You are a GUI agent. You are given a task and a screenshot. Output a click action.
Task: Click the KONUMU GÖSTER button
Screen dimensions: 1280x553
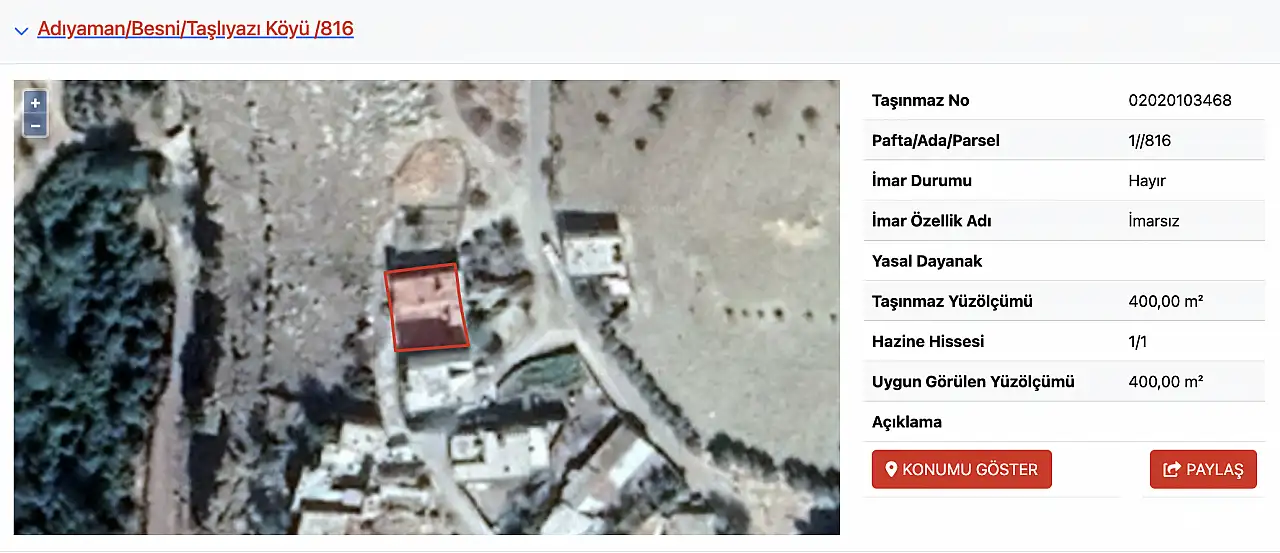click(x=962, y=469)
